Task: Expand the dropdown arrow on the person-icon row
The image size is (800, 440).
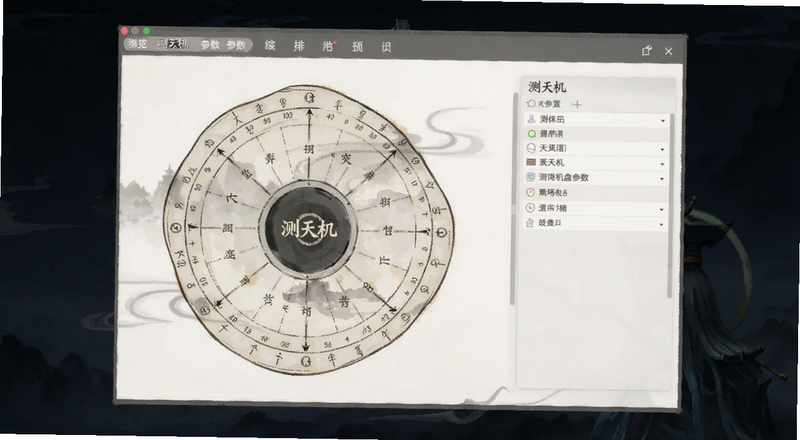Action: tap(663, 120)
